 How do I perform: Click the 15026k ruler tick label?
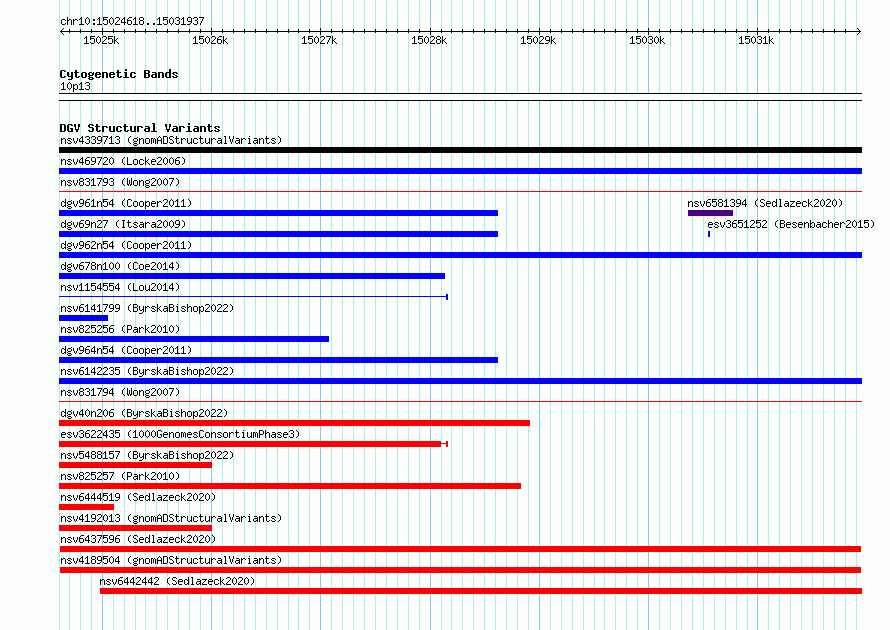coord(210,40)
